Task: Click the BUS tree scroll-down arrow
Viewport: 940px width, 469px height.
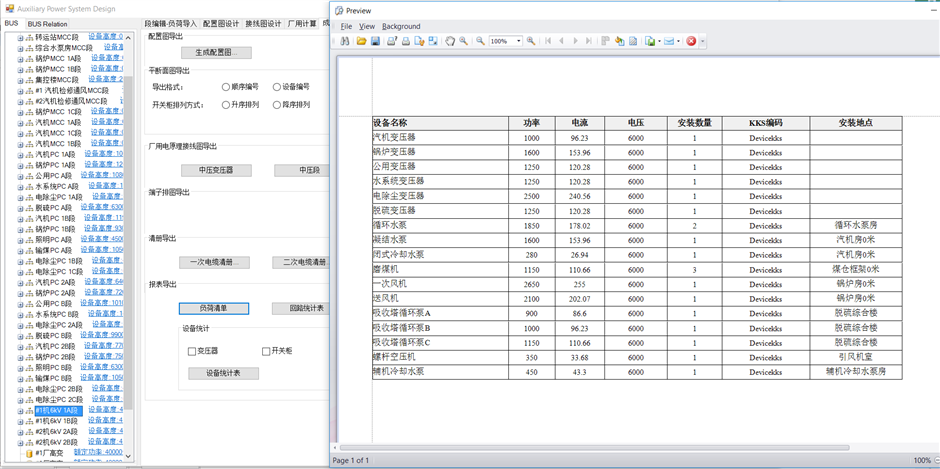Action: (x=128, y=456)
